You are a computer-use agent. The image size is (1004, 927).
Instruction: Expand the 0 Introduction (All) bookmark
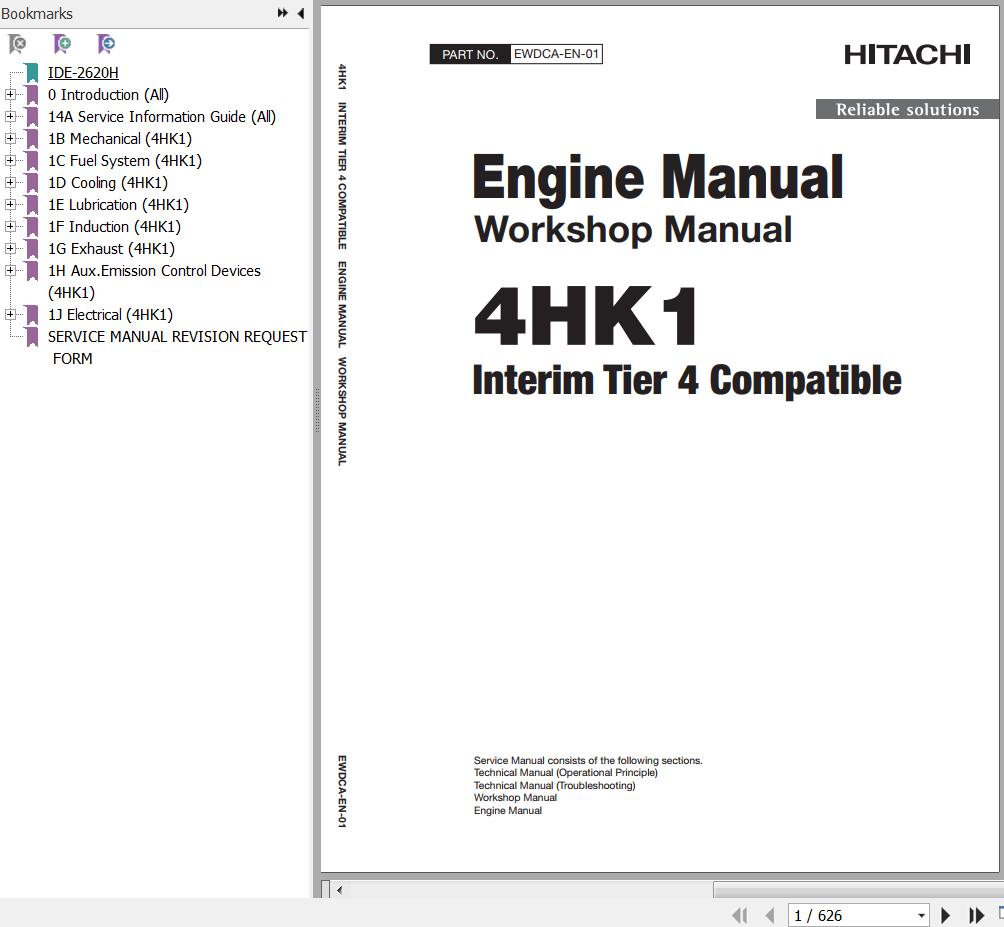[x=10, y=95]
